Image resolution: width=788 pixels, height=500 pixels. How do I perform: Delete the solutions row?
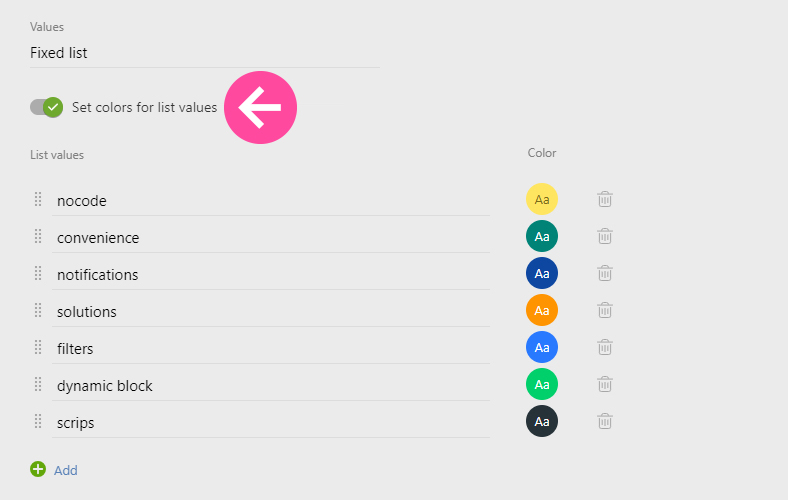[x=605, y=310]
